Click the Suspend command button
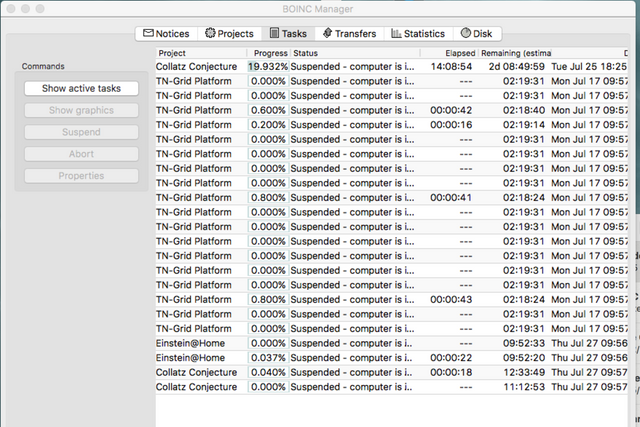This screenshot has height=427, width=640. 81,132
